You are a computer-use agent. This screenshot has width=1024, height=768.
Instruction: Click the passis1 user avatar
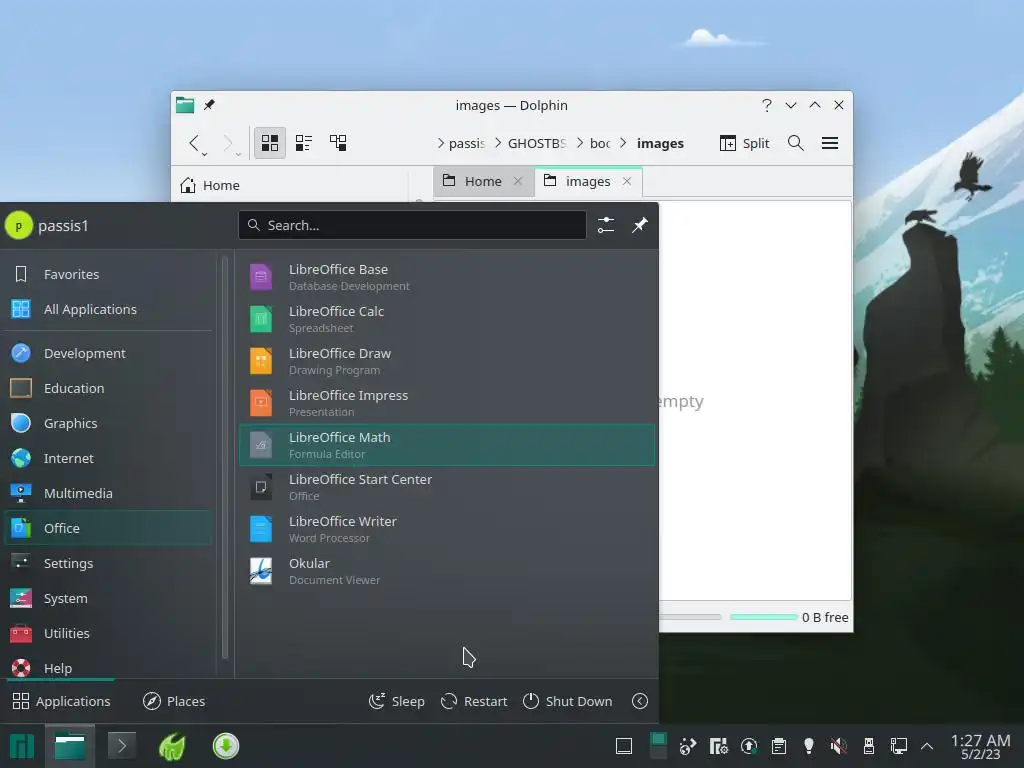pyautogui.click(x=18, y=226)
